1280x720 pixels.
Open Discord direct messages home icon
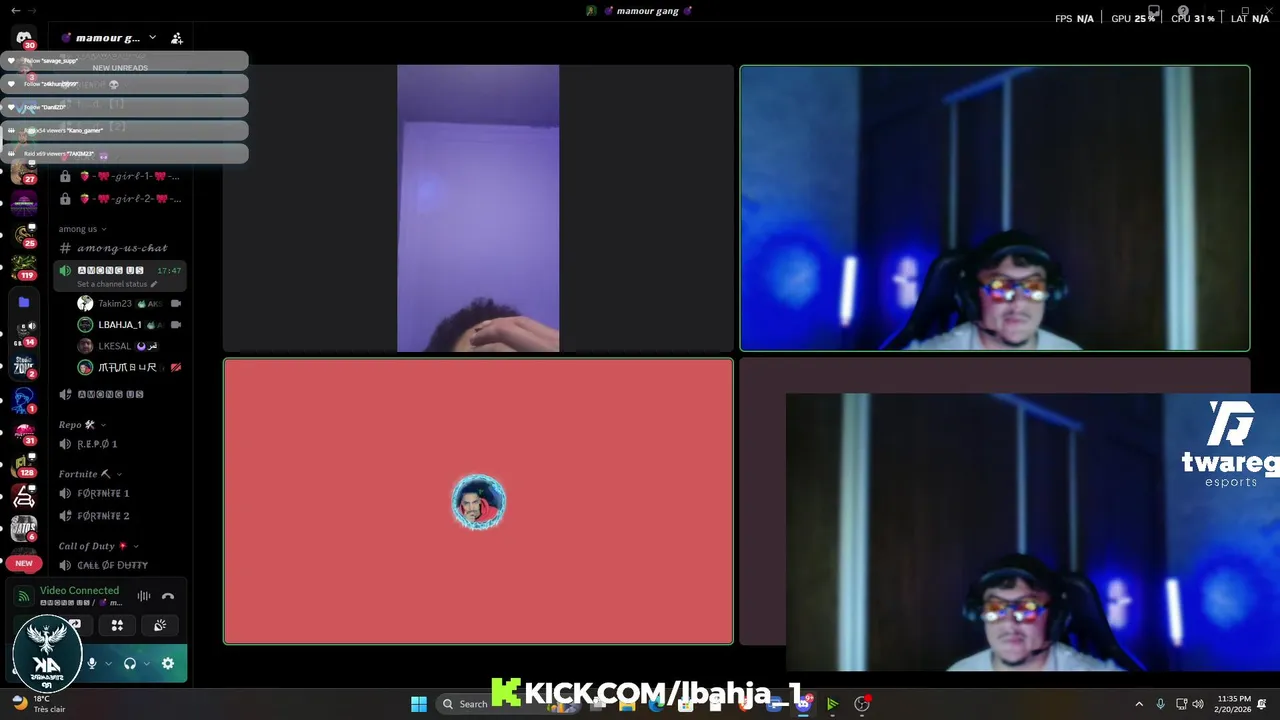[24, 38]
